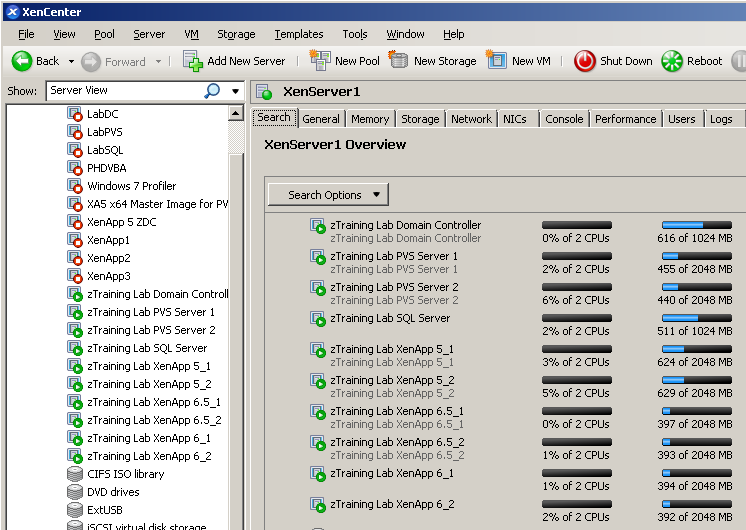Click the green Reboot icon
The height and width of the screenshot is (530, 746).
coord(672,61)
